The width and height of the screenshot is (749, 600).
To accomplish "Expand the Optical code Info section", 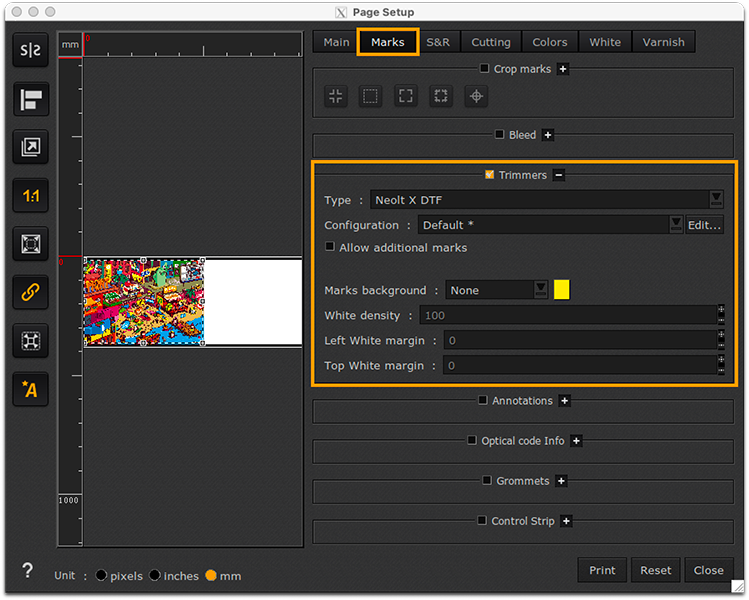I will coord(577,441).
